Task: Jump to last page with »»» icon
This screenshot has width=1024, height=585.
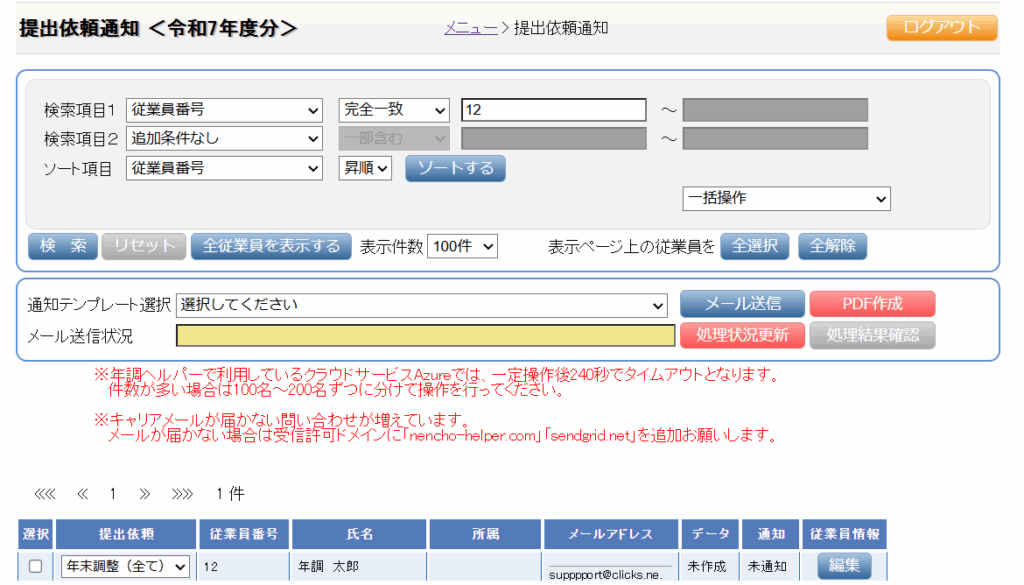Action: [182, 494]
